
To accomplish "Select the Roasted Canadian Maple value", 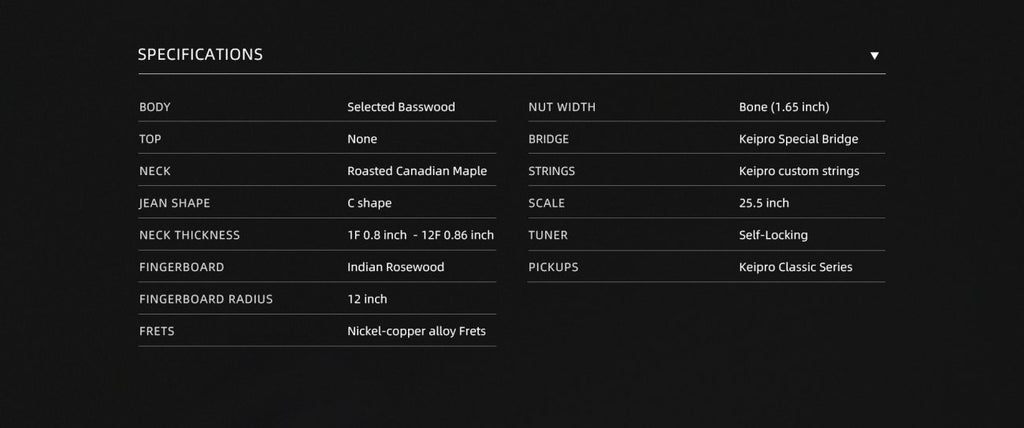I will click(417, 171).
